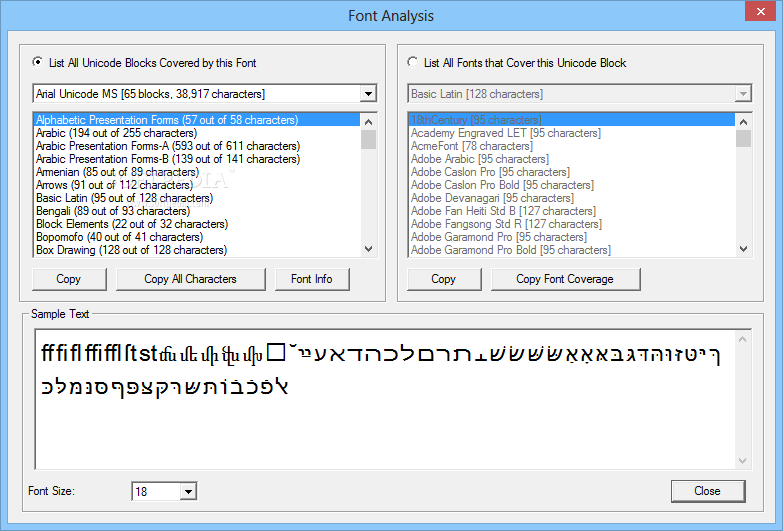783x531 pixels.
Task: Select Armenian (85 out of 89 characters)
Action: click(x=197, y=172)
